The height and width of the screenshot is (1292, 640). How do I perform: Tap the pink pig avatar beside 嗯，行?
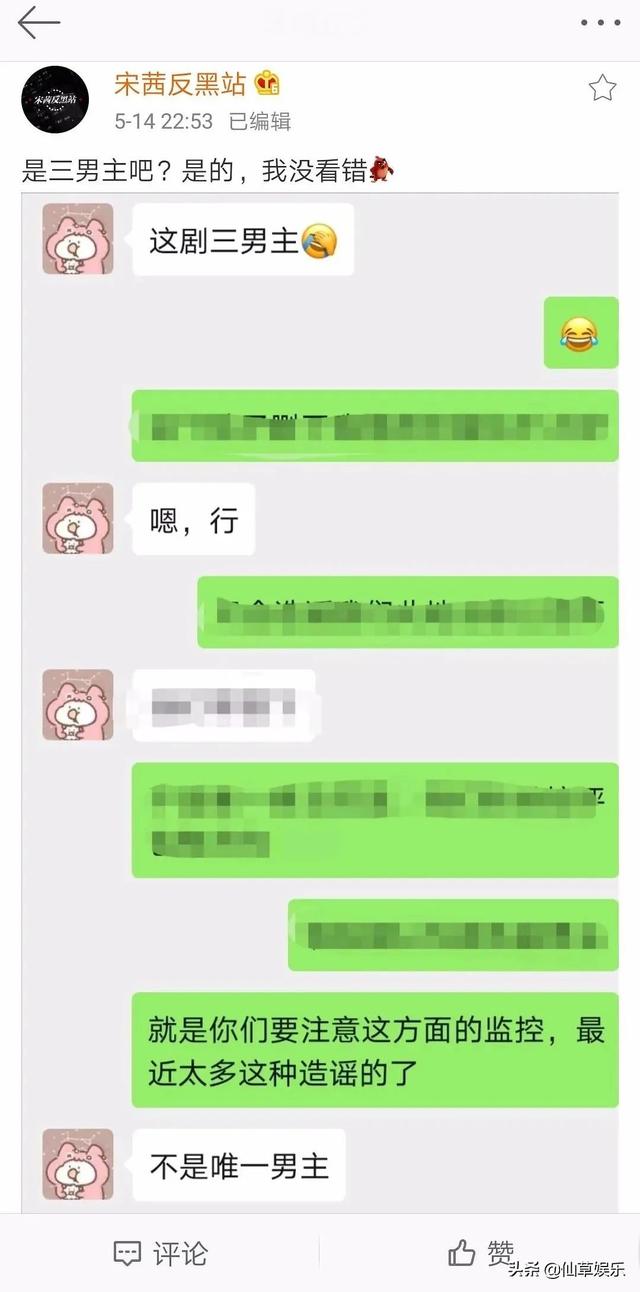coord(78,518)
